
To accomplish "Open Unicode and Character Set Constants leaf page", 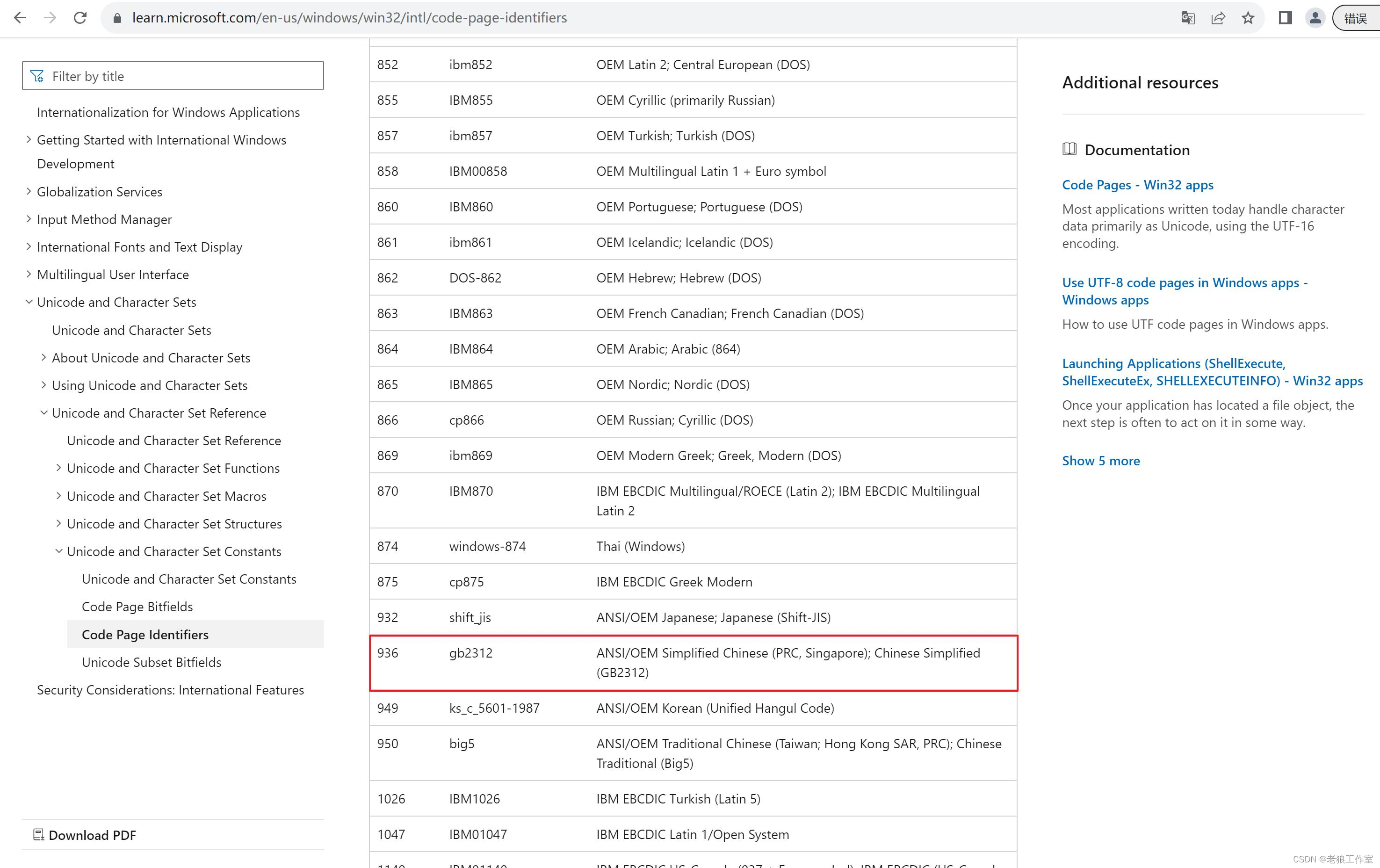I will 188,579.
